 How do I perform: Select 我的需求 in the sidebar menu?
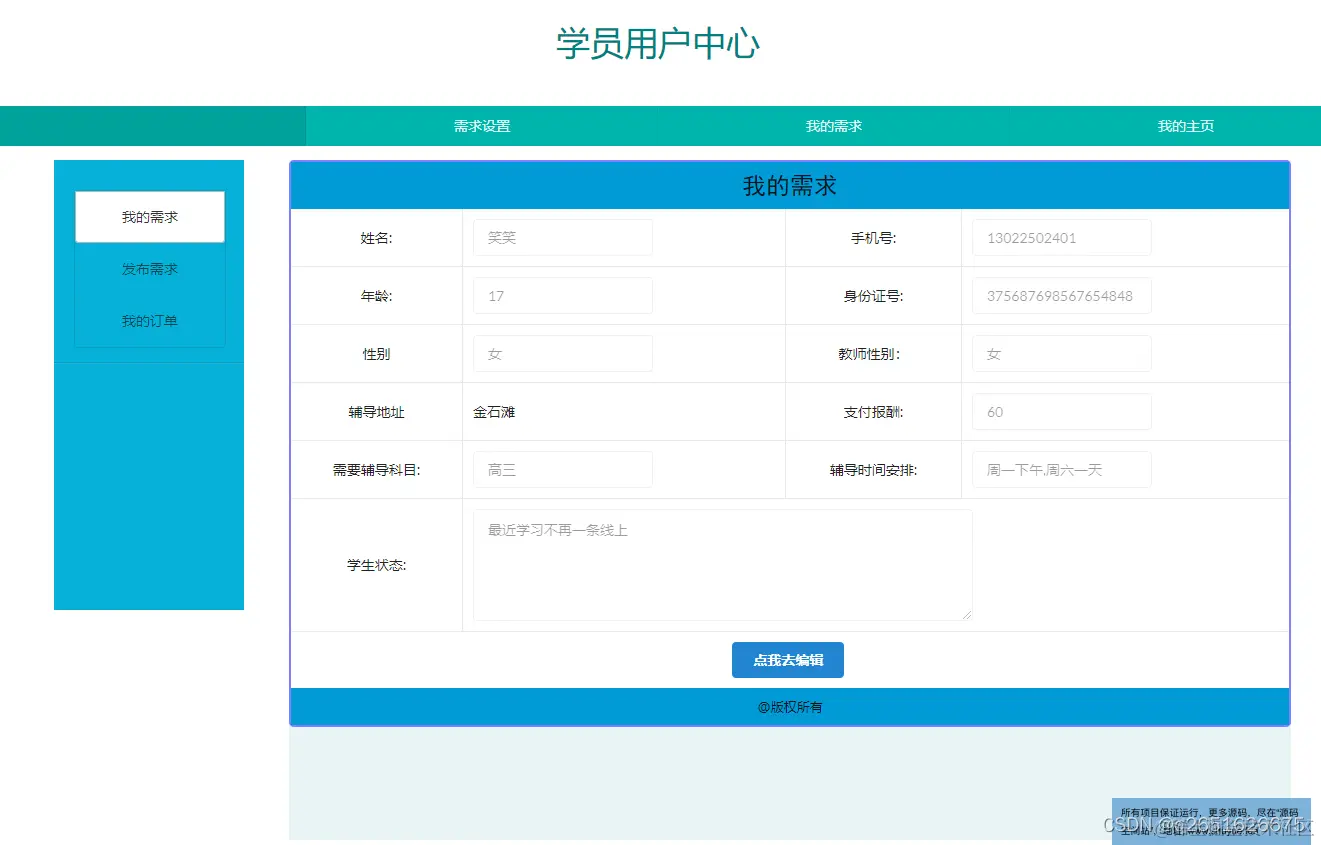coord(149,216)
